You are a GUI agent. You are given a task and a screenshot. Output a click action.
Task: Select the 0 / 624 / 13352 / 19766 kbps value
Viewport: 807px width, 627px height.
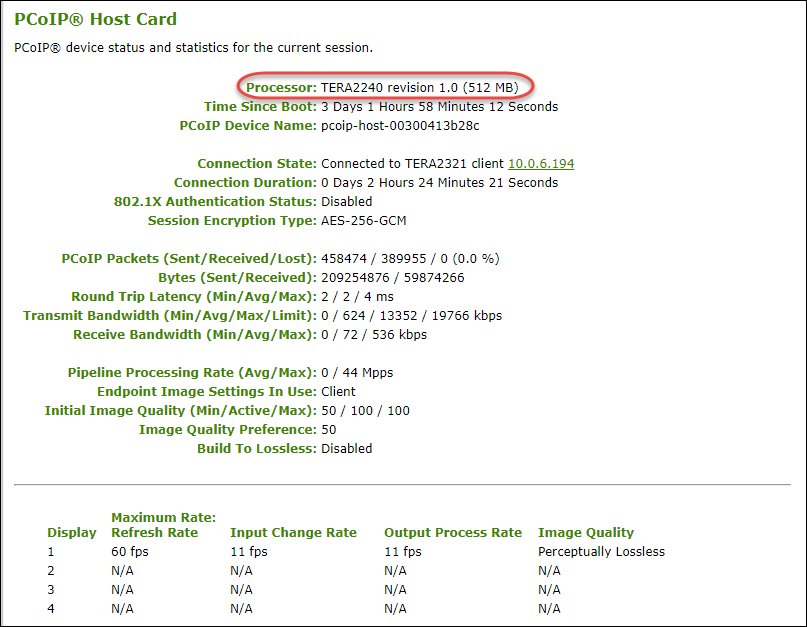point(411,316)
